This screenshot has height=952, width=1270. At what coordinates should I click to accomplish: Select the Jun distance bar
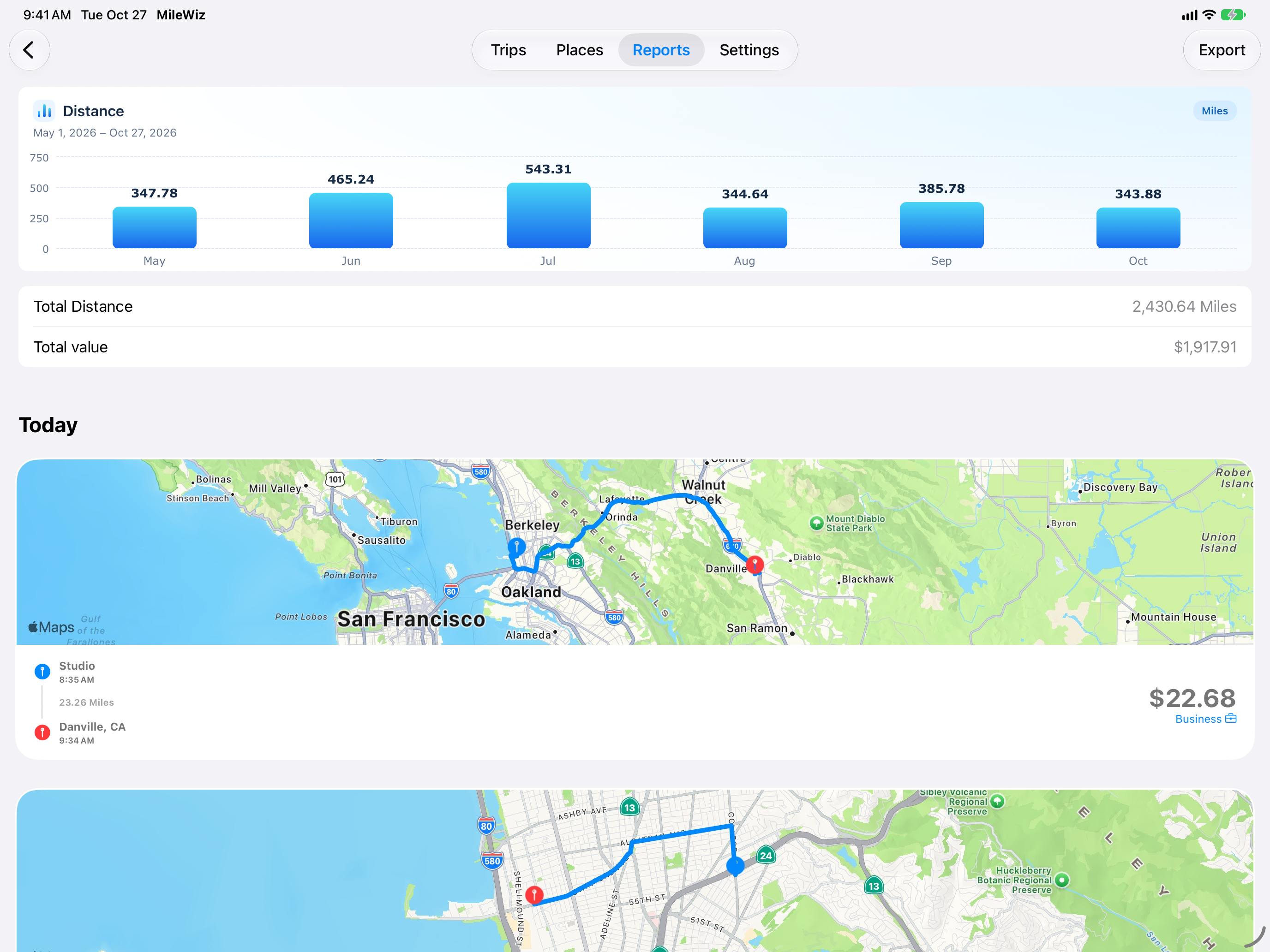click(x=351, y=220)
